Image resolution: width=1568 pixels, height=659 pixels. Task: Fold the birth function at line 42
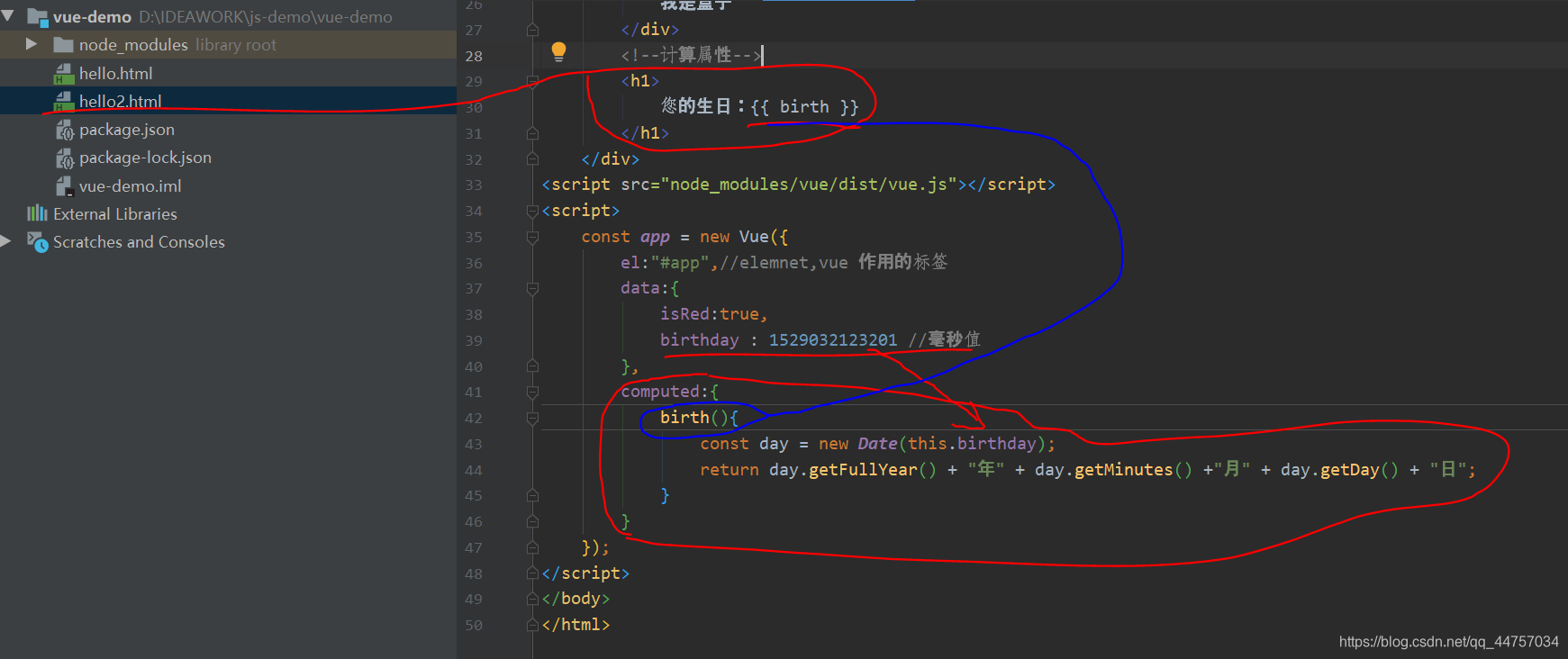[532, 419]
